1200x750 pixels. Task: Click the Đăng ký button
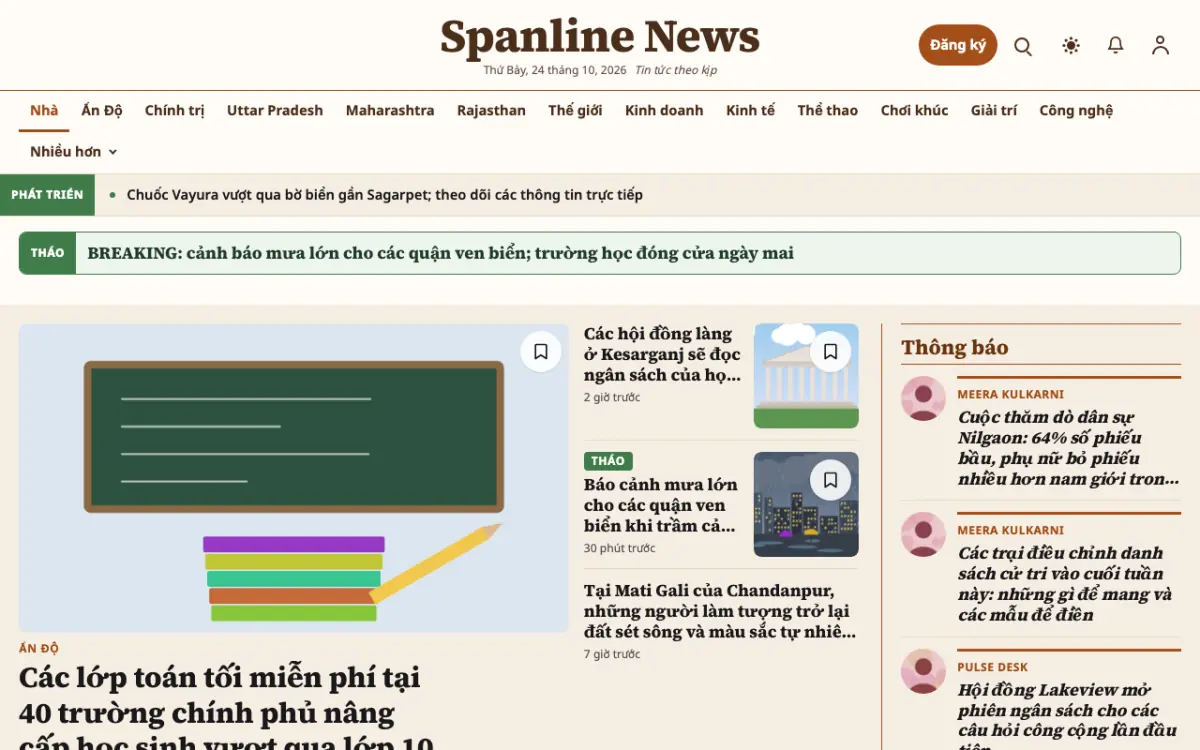(x=958, y=45)
